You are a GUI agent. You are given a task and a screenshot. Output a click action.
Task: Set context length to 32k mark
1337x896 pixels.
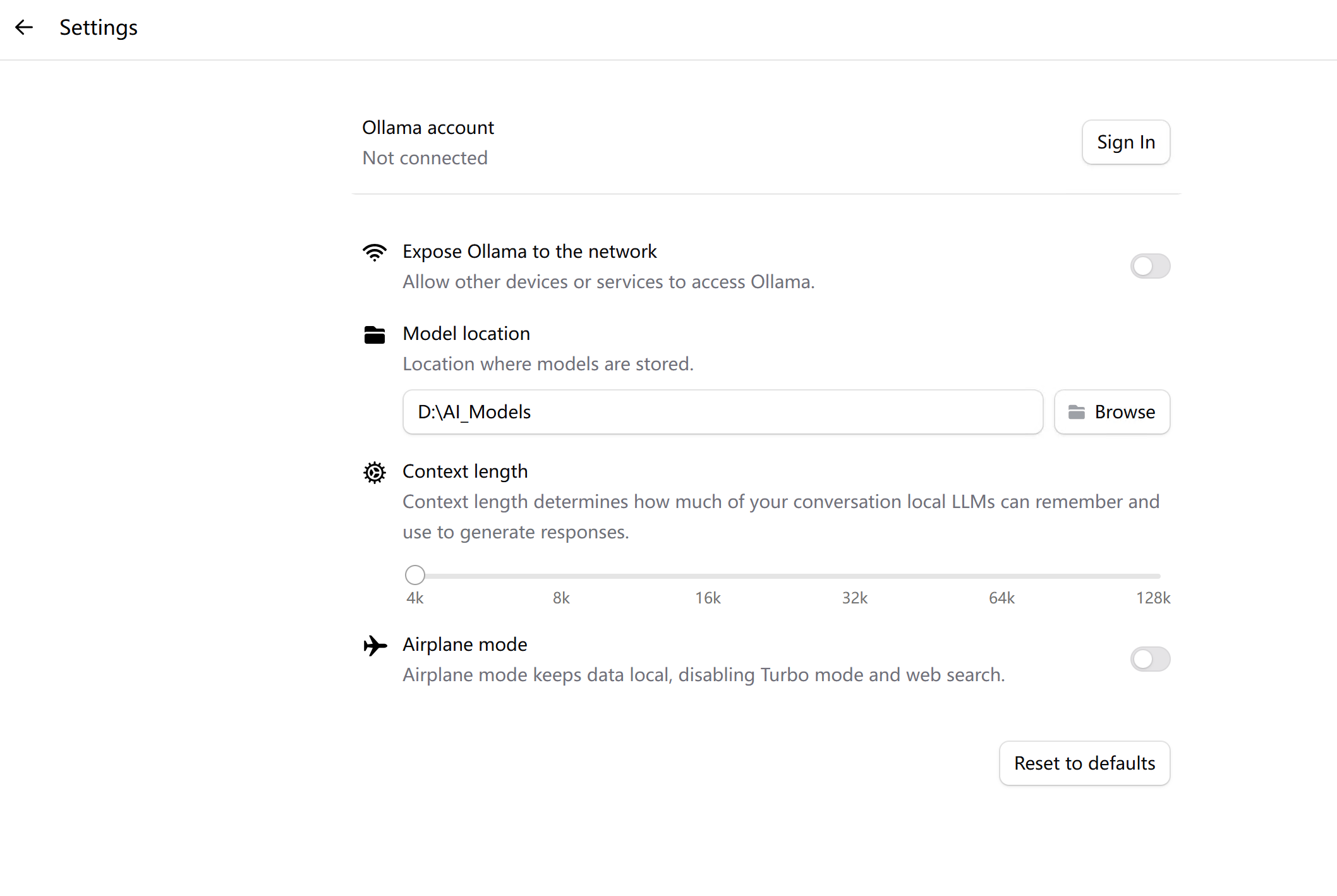tap(855, 576)
